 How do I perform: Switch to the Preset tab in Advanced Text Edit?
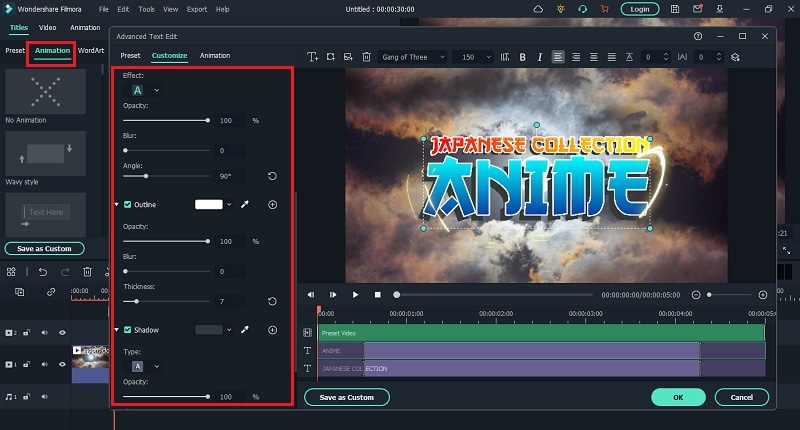pos(130,56)
